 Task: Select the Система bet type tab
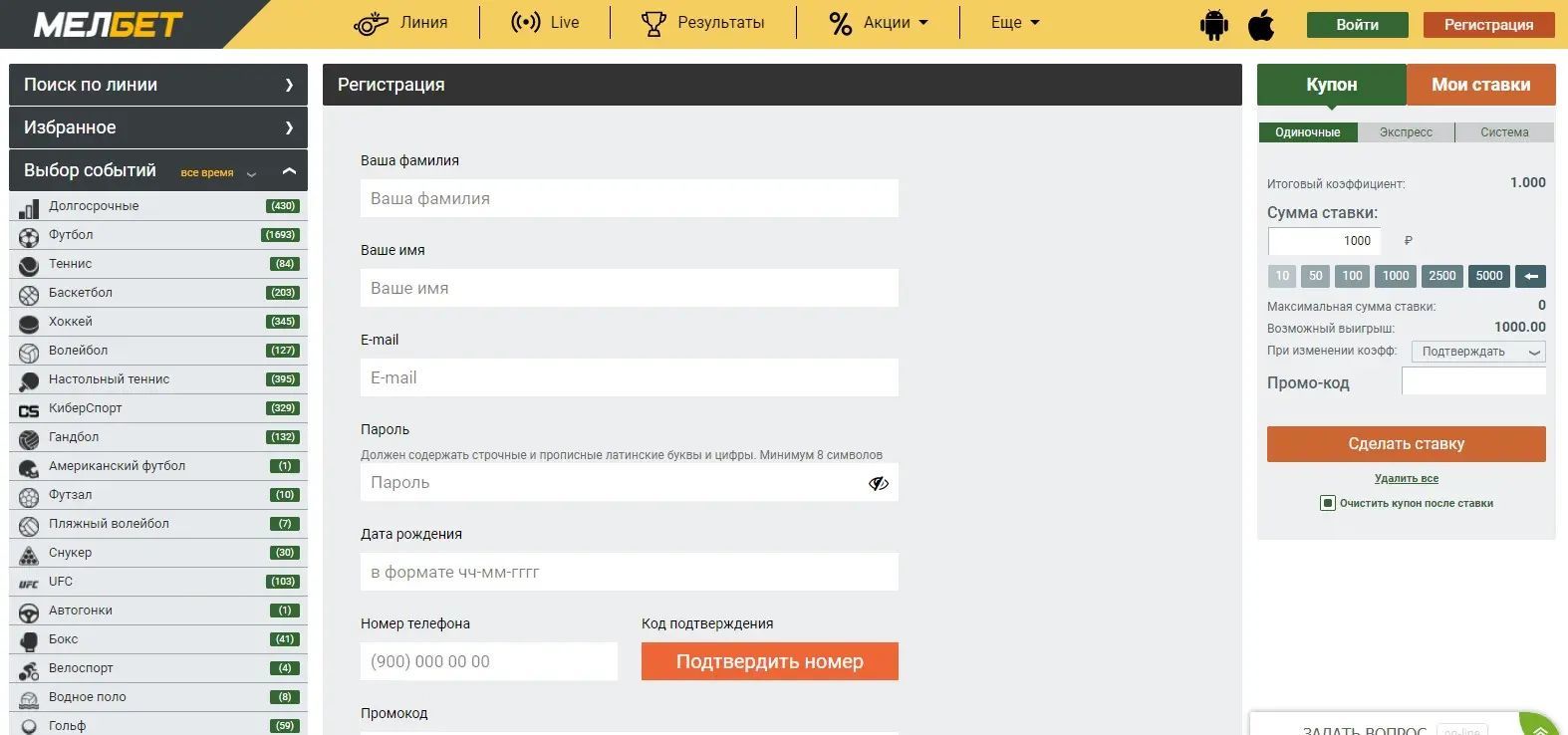coord(1504,132)
